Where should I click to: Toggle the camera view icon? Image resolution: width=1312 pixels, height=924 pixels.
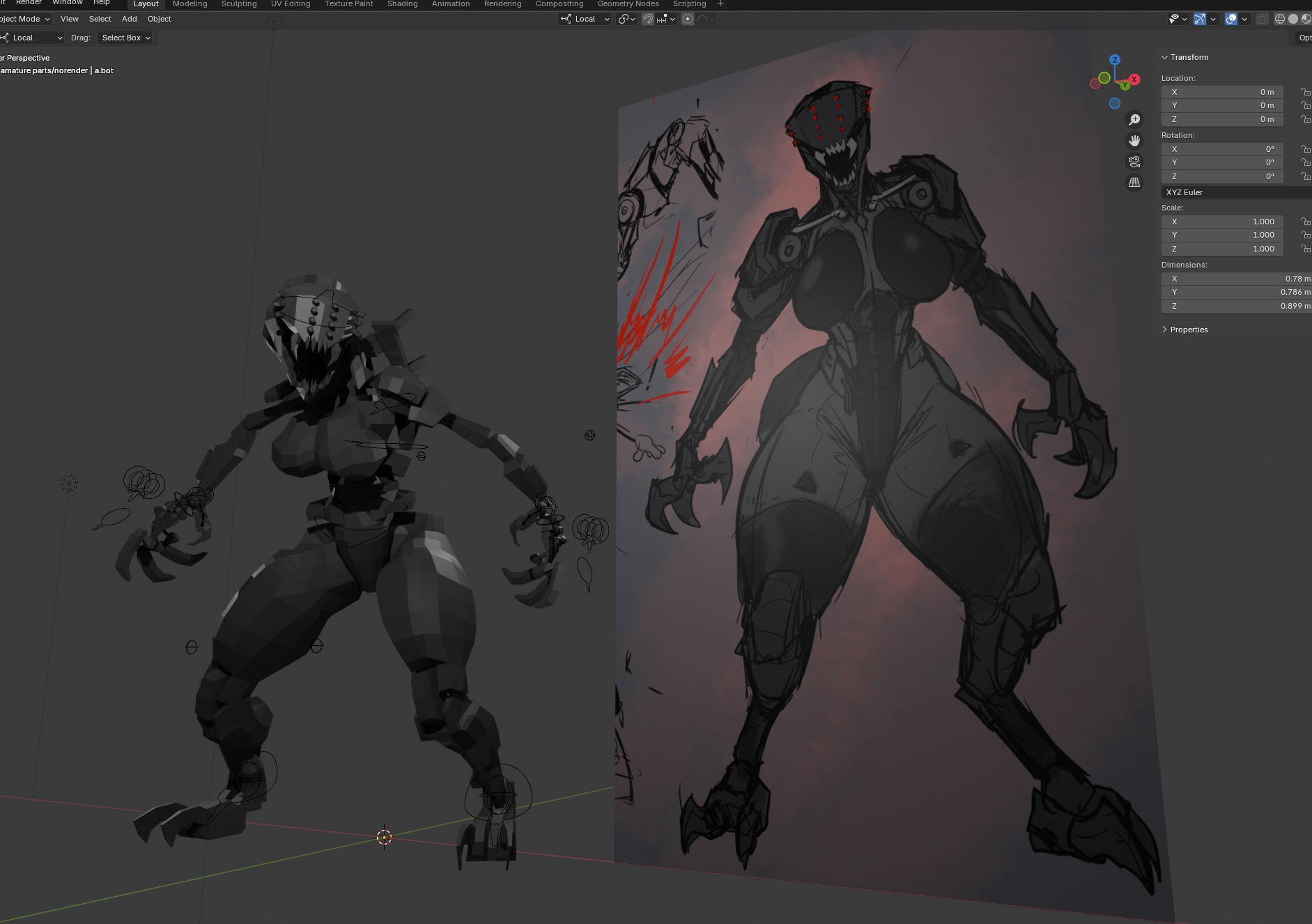(1134, 162)
